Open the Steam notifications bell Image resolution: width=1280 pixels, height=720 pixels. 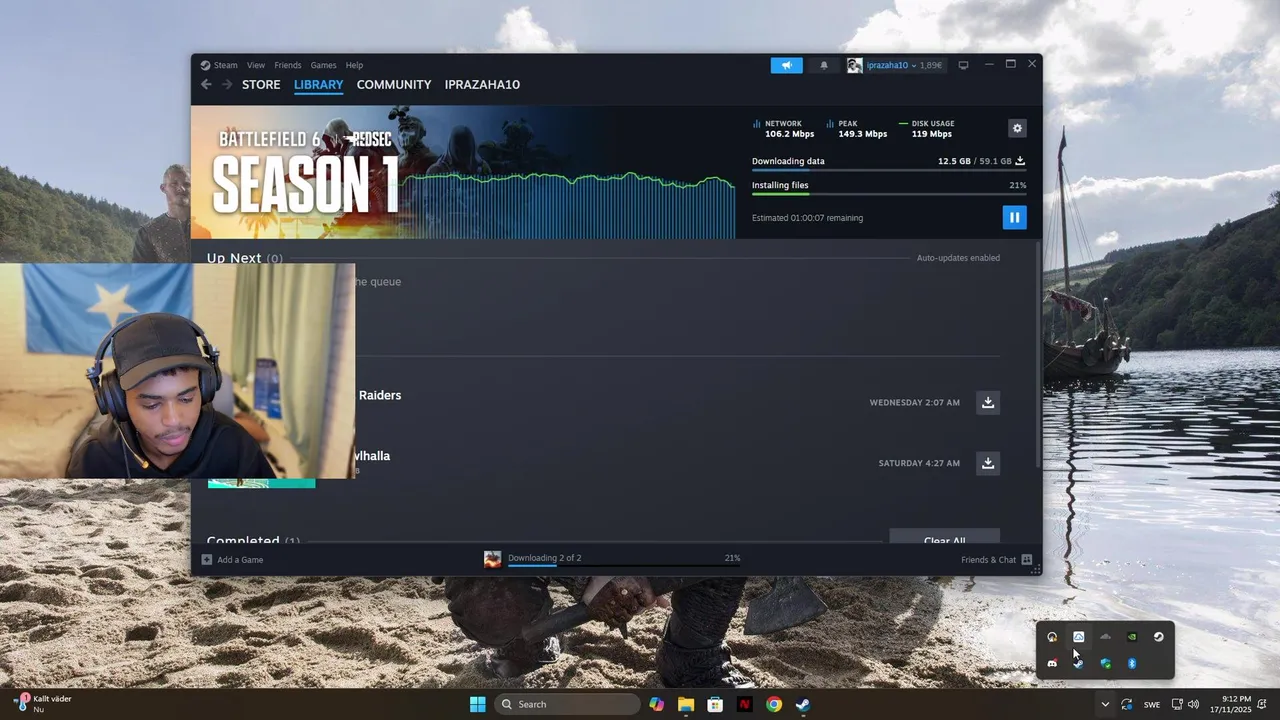pos(824,65)
